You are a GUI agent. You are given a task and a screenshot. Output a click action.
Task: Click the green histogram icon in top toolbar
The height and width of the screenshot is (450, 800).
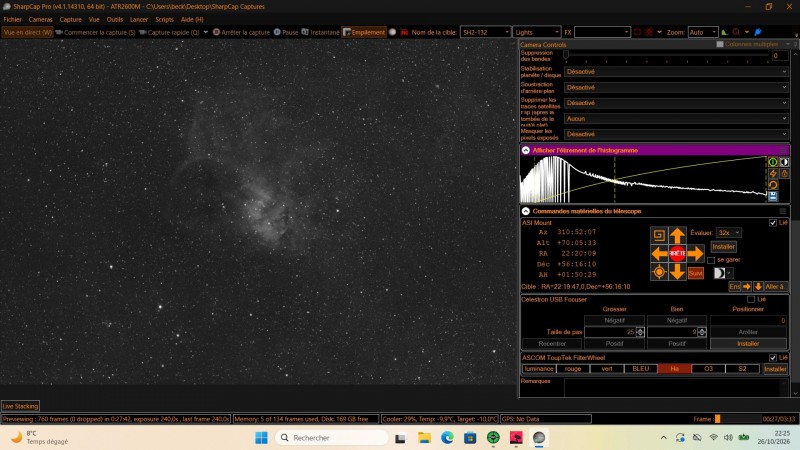724,32
